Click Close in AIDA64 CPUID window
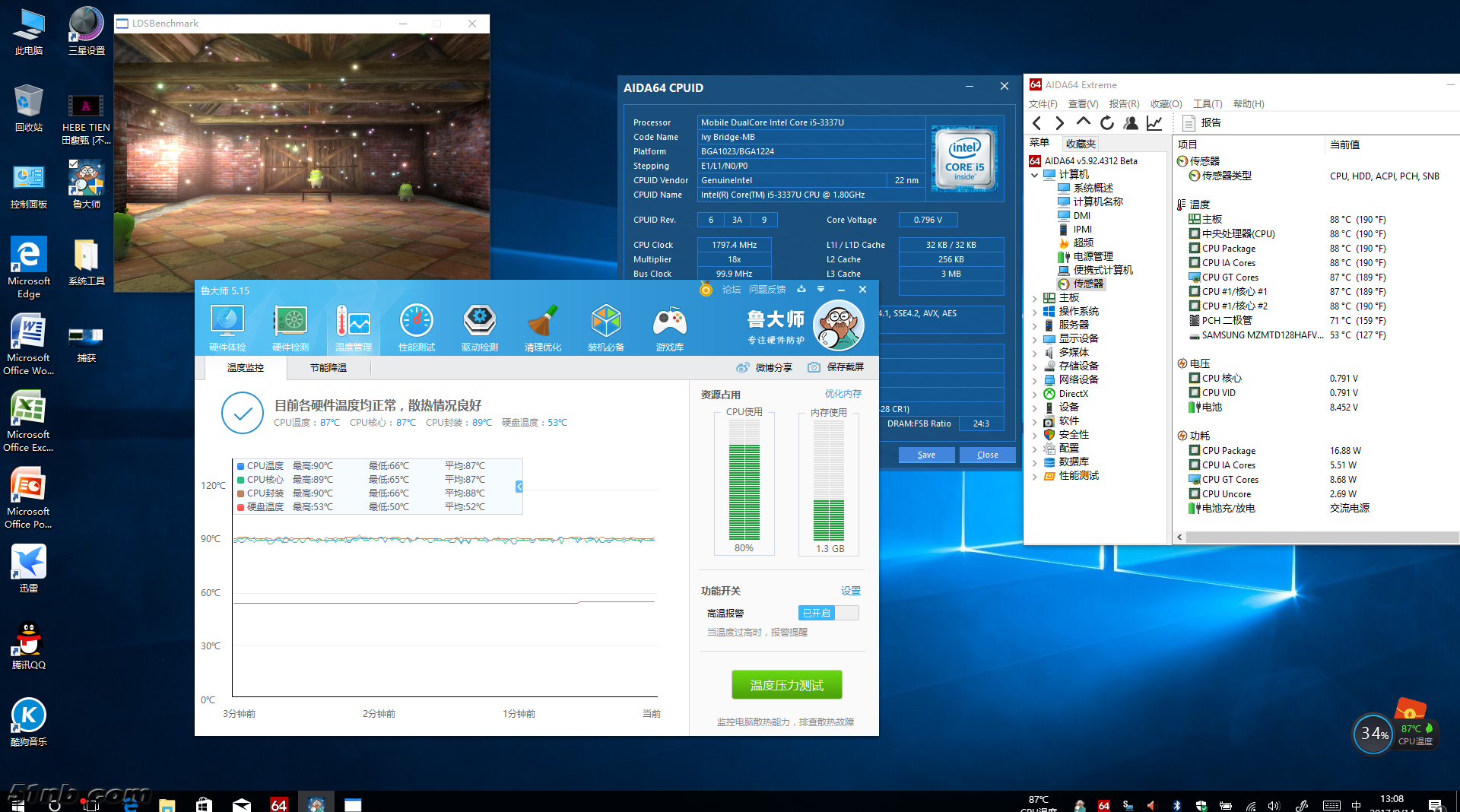This screenshot has width=1460, height=812. click(x=988, y=455)
